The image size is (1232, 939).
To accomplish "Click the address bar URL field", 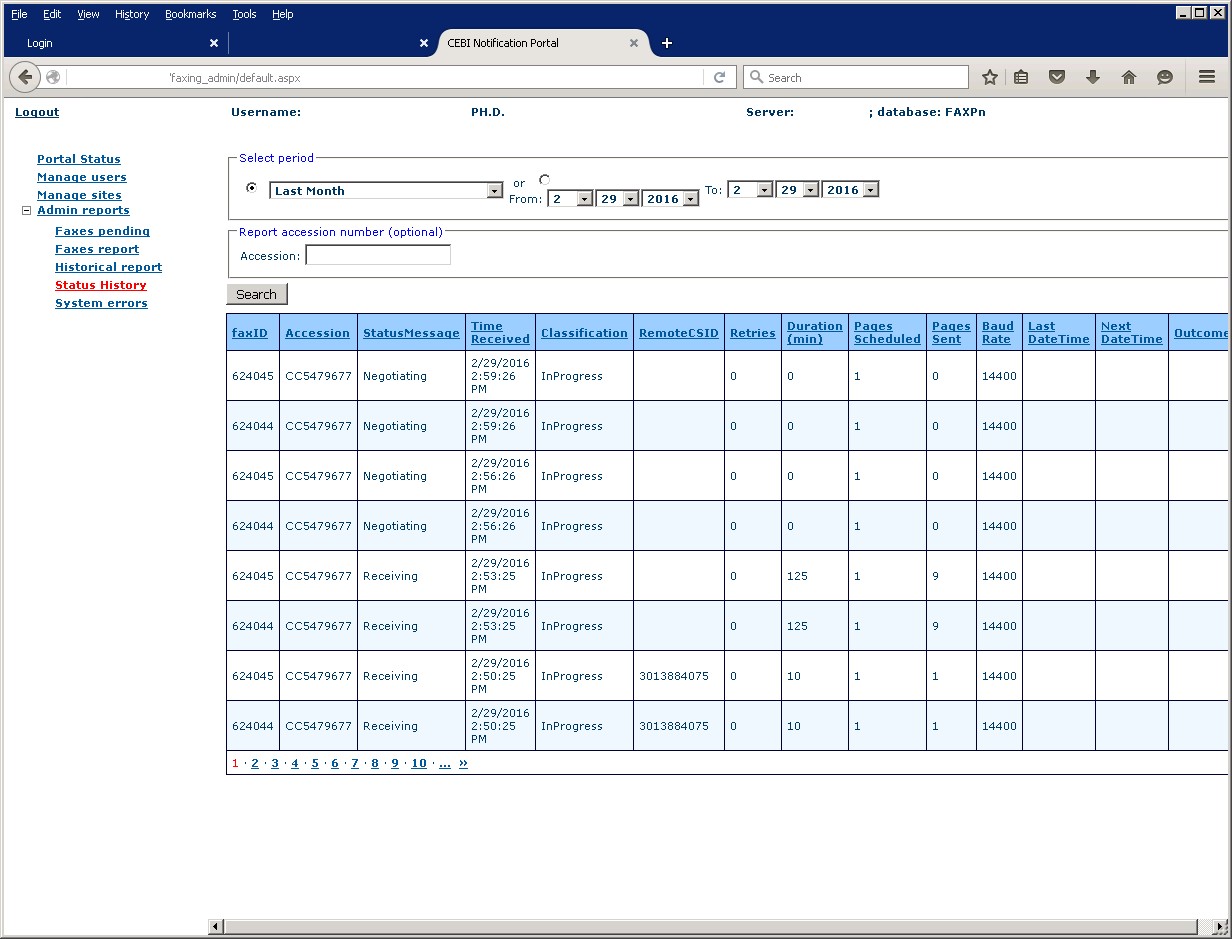I will click(385, 77).
